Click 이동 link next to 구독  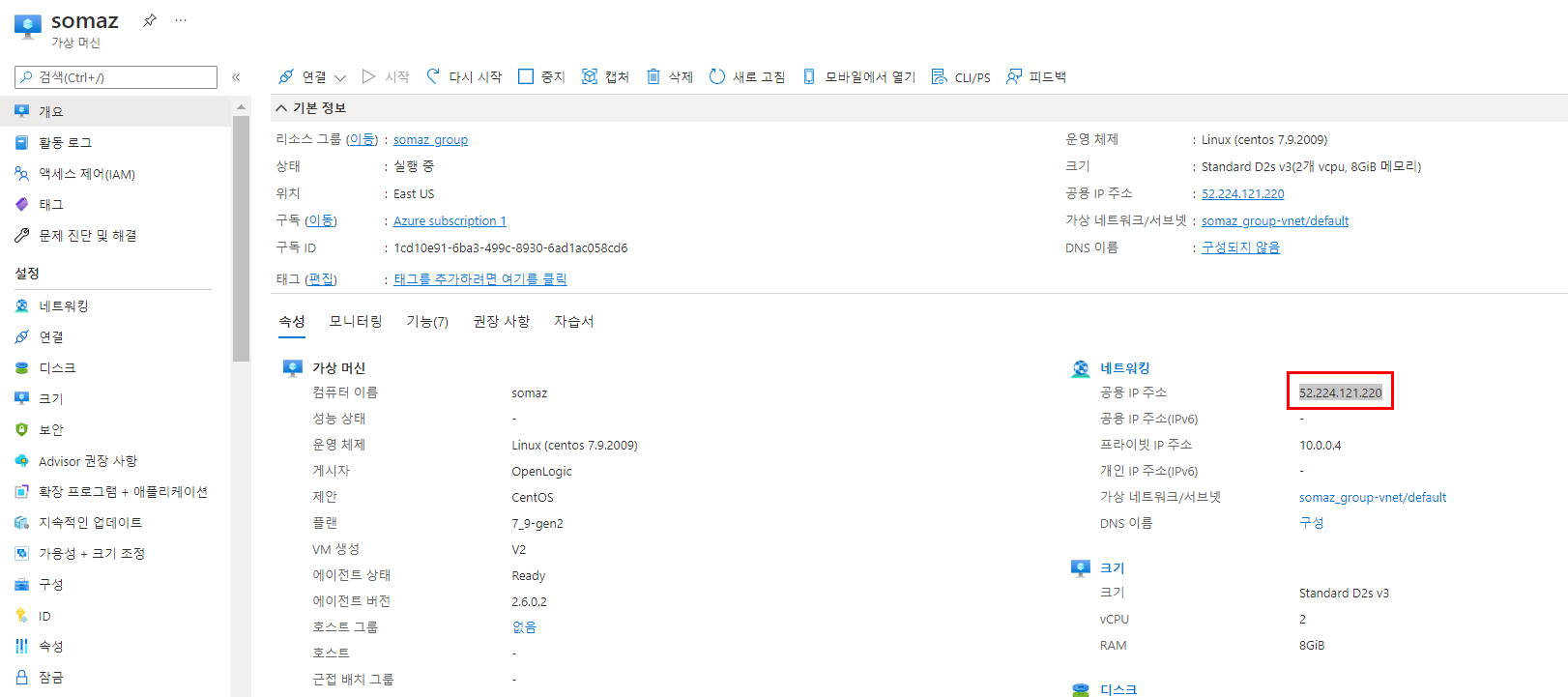321,220
